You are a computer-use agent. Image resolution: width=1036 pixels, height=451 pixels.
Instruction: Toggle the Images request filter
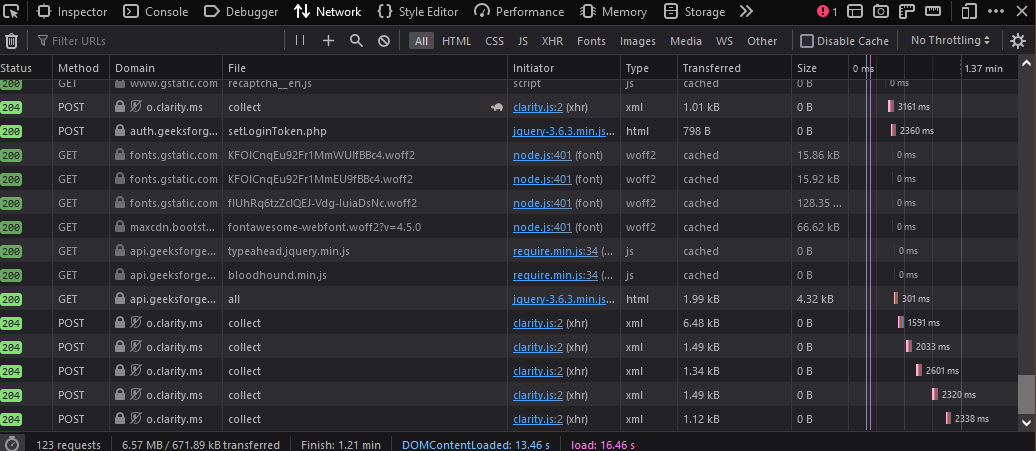tap(637, 41)
